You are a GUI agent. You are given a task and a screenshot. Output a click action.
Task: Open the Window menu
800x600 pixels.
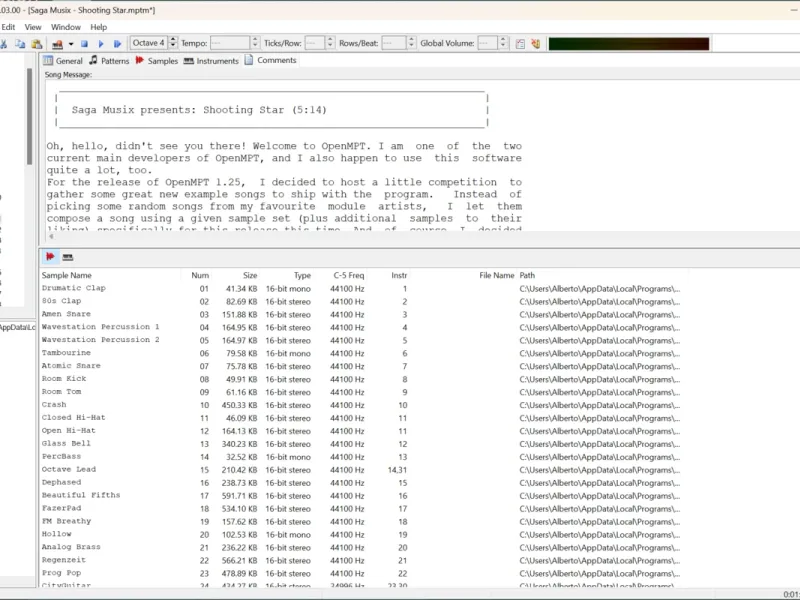(x=66, y=27)
